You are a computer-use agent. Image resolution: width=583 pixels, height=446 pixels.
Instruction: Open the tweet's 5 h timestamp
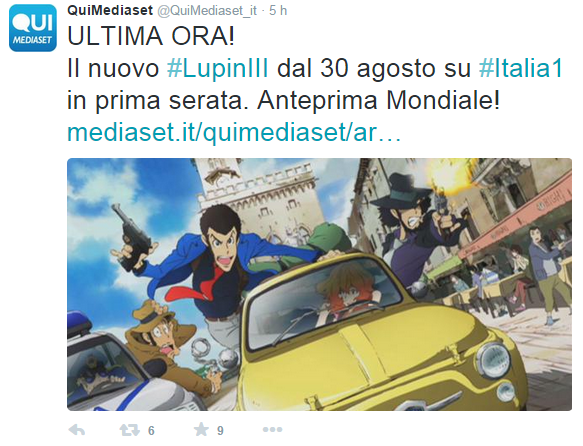pos(278,10)
